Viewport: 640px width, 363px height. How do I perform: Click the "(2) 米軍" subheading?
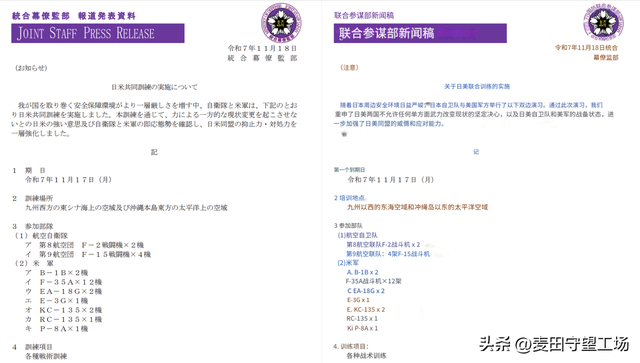pos(34,263)
